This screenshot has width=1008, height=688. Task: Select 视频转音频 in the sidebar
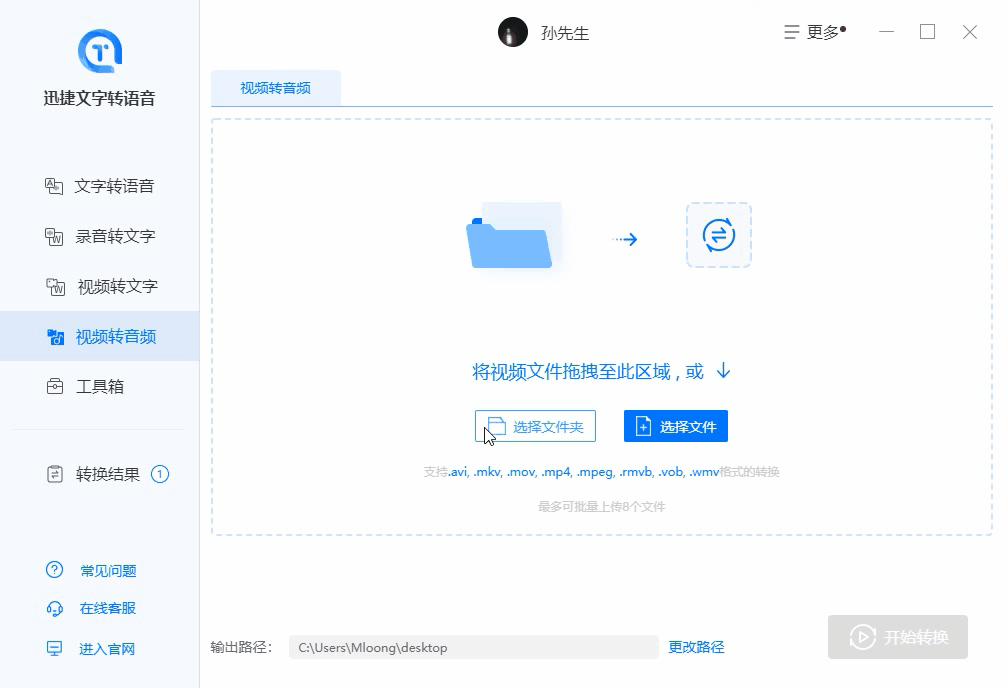tap(100, 336)
